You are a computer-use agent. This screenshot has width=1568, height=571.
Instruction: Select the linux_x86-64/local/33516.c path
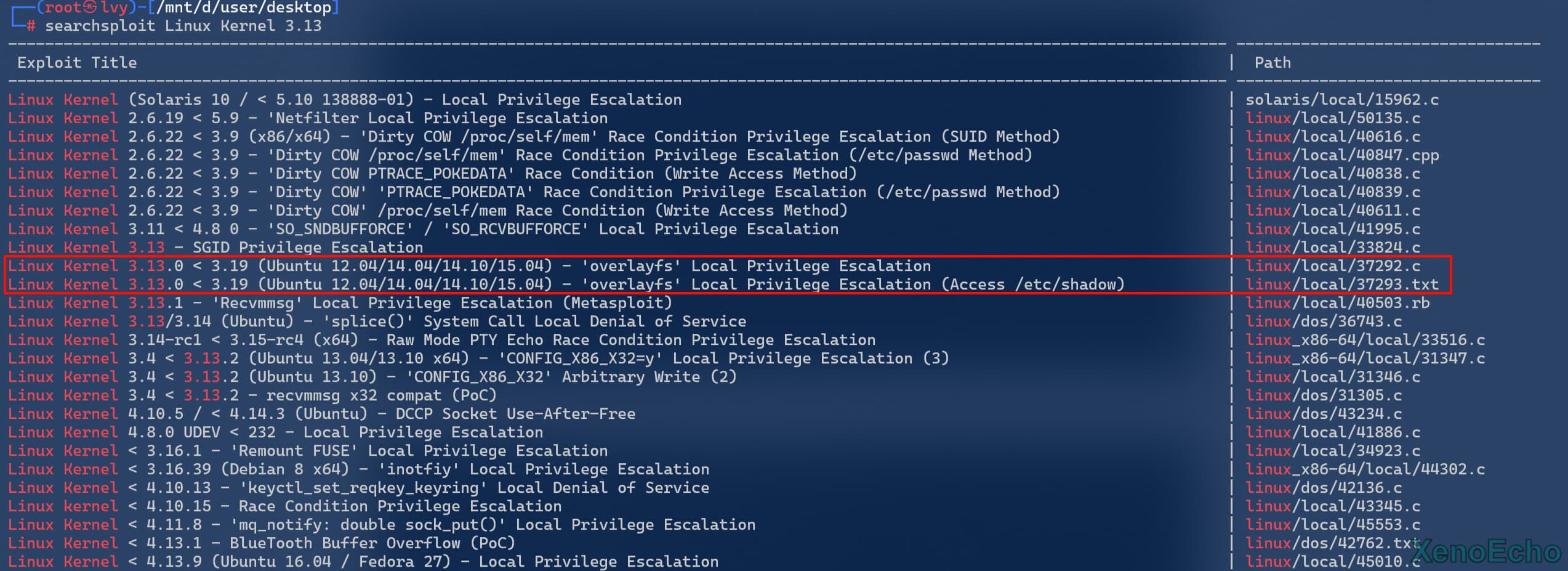[x=1365, y=340]
